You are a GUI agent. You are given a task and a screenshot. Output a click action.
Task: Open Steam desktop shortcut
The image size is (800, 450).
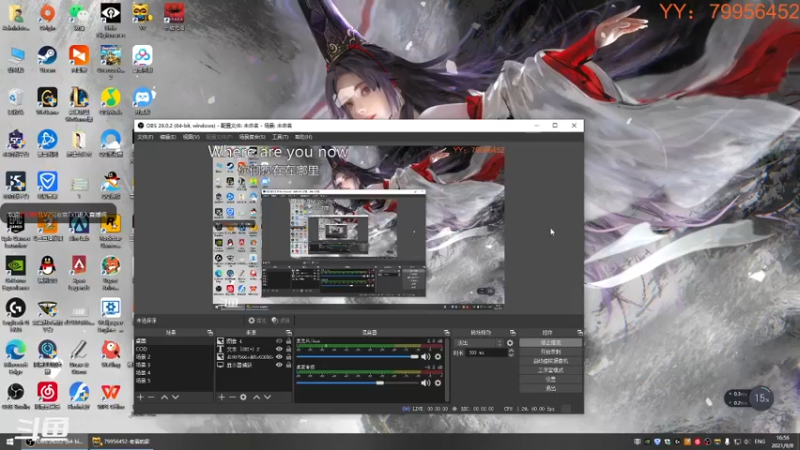pyautogui.click(x=47, y=59)
